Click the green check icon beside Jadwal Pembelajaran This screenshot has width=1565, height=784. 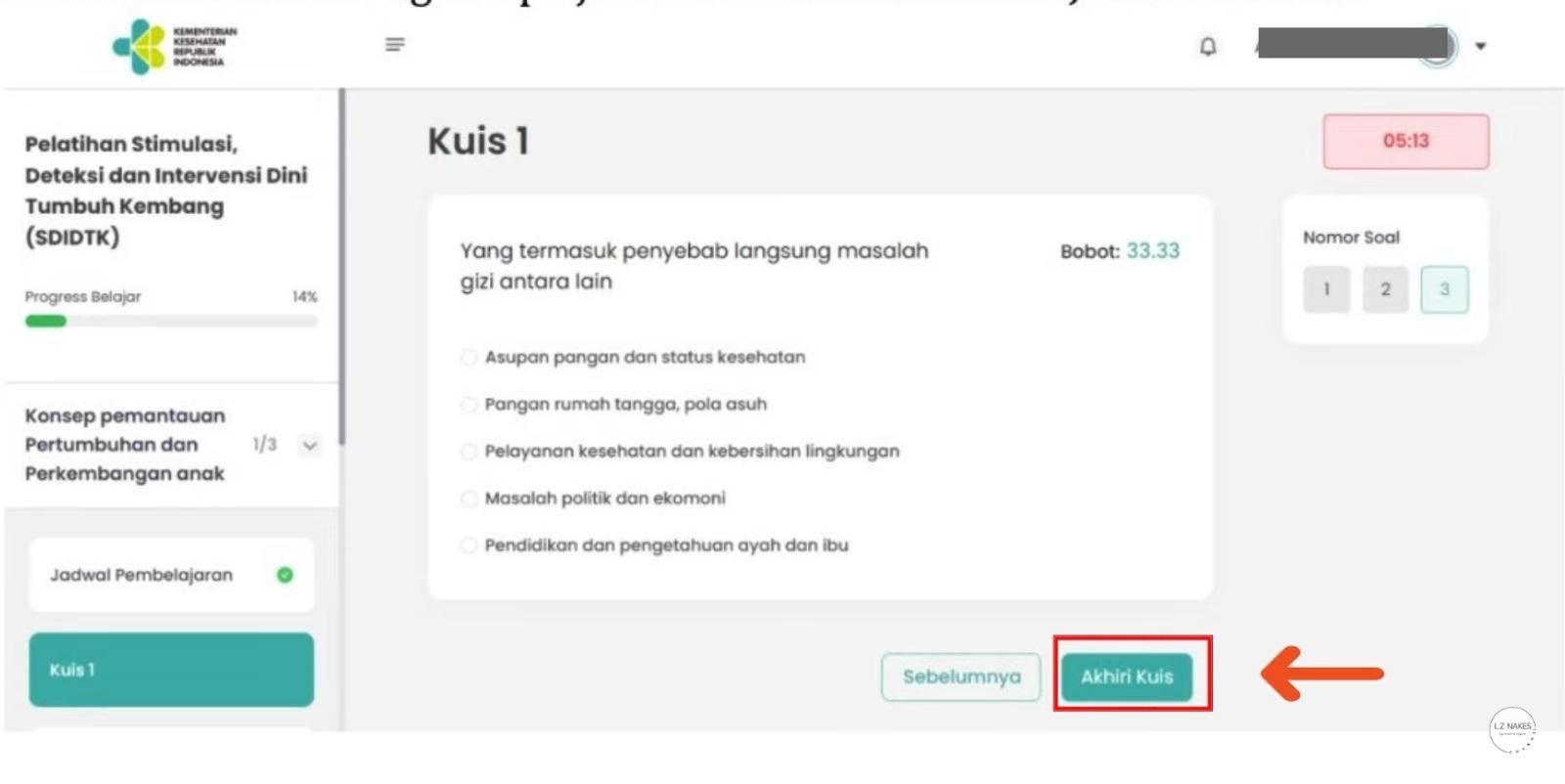(x=285, y=575)
